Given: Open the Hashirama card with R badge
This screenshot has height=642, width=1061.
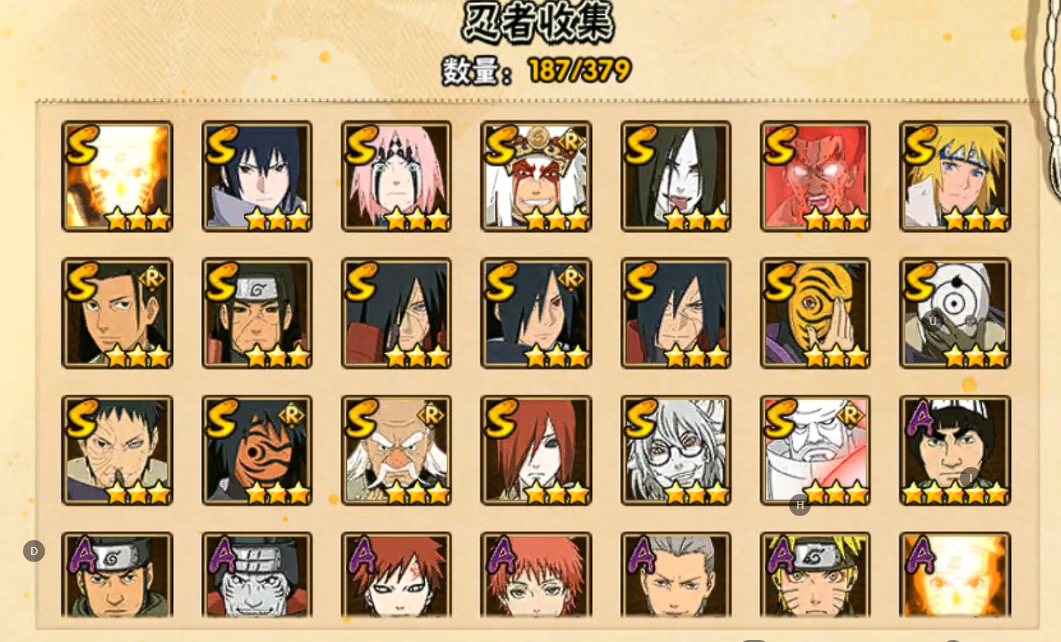Looking at the screenshot, I should click(x=117, y=313).
